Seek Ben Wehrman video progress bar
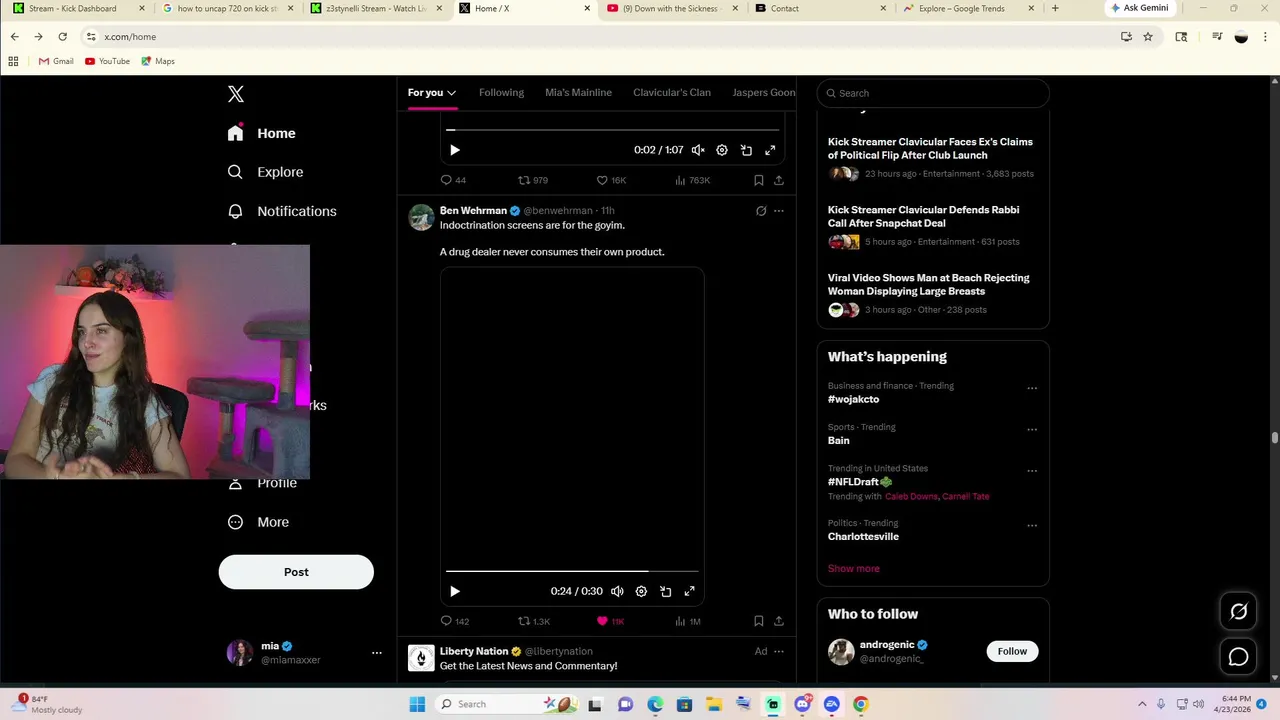 tap(572, 571)
